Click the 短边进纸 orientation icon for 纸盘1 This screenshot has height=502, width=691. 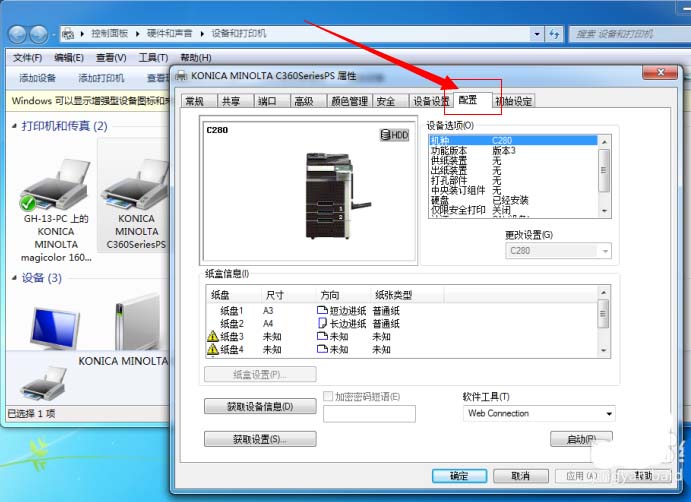tap(322, 310)
